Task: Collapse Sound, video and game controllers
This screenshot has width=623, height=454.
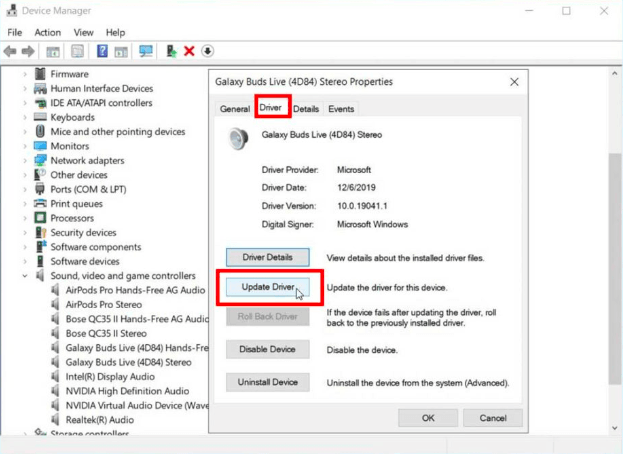Action: click(25, 276)
